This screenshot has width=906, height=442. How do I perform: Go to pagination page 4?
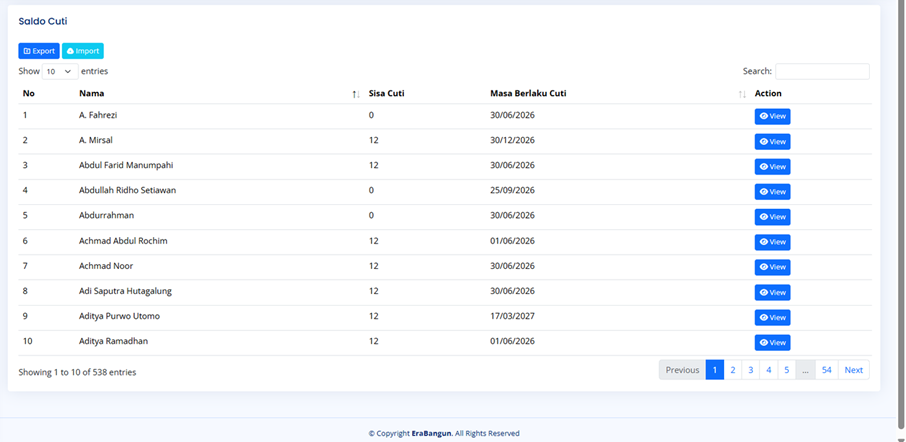click(768, 370)
